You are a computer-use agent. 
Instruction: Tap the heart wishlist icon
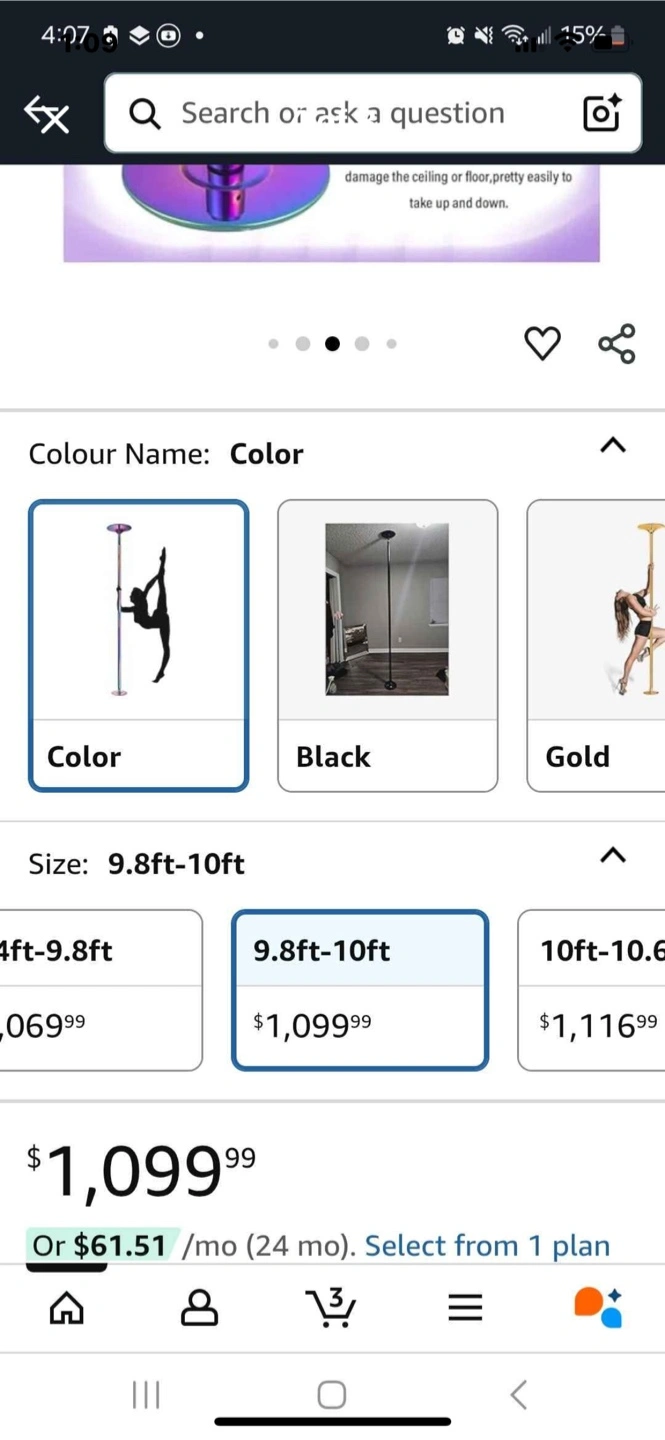[x=542, y=344]
